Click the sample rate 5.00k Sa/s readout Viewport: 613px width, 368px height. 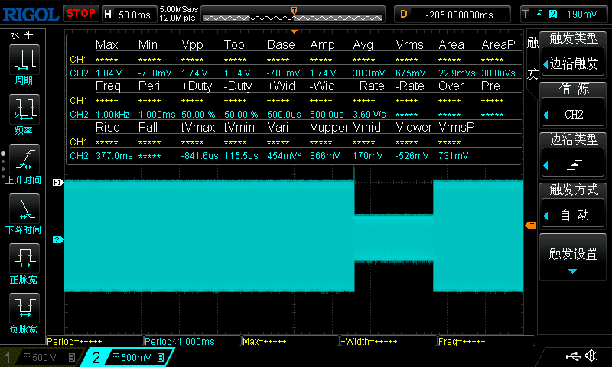179,9
